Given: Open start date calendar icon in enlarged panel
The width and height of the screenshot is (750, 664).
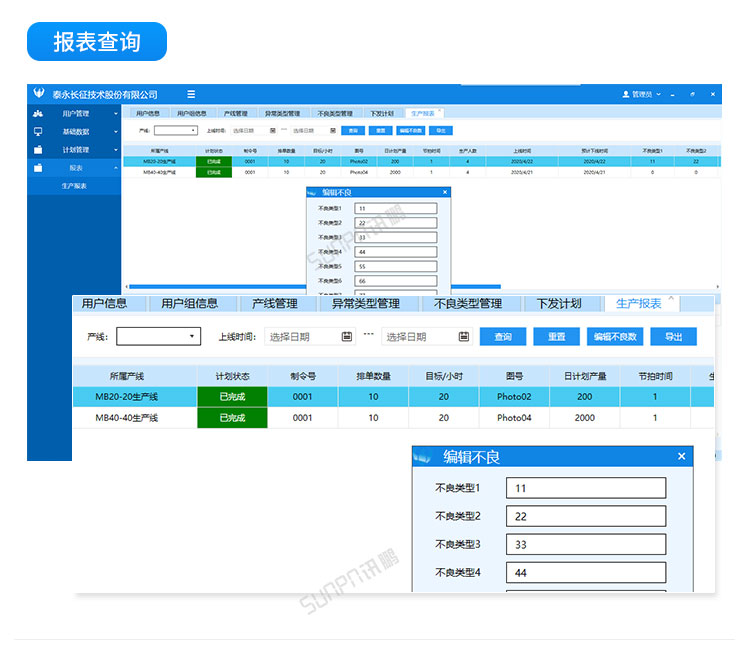Looking at the screenshot, I should tap(347, 337).
